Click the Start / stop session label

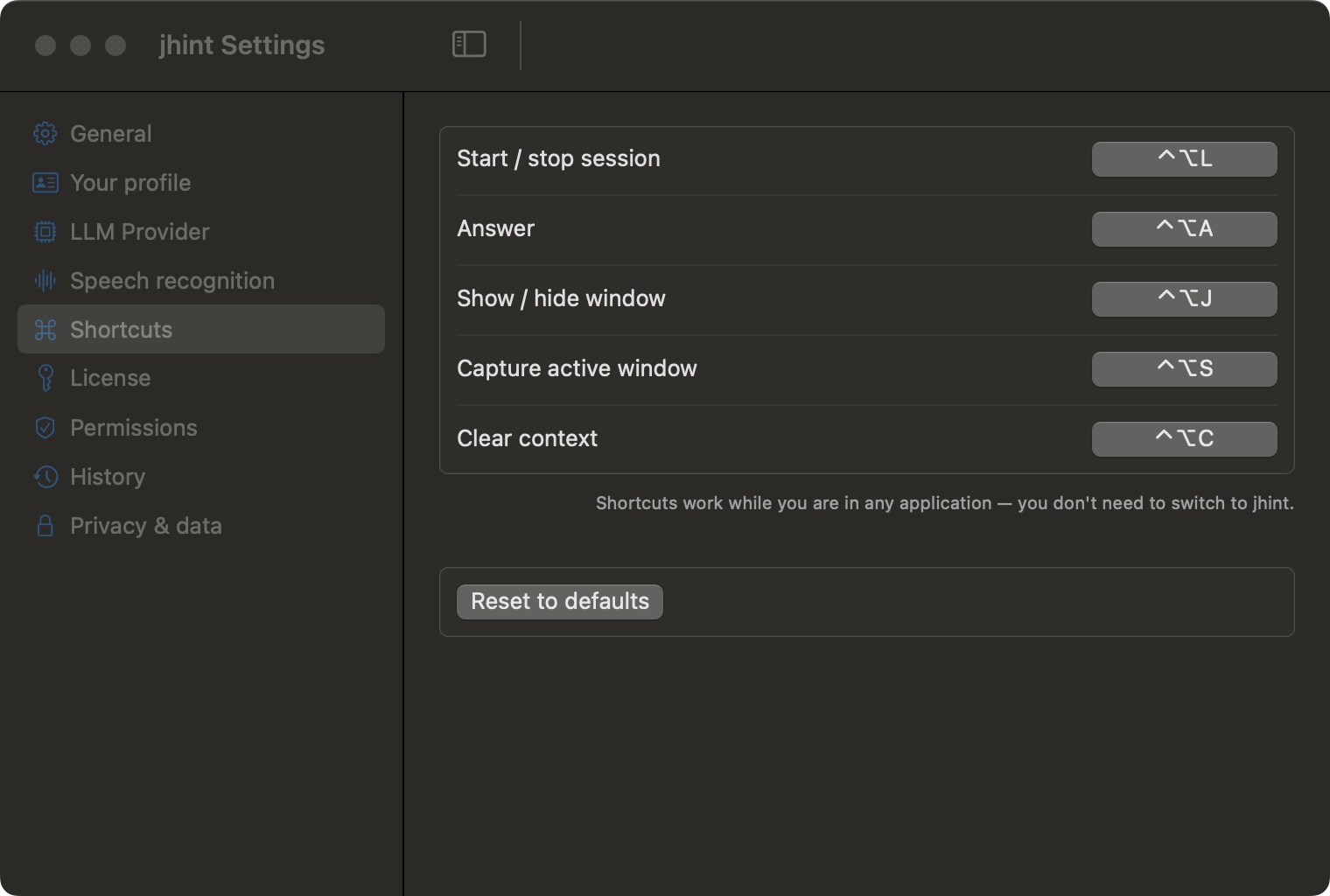558,158
